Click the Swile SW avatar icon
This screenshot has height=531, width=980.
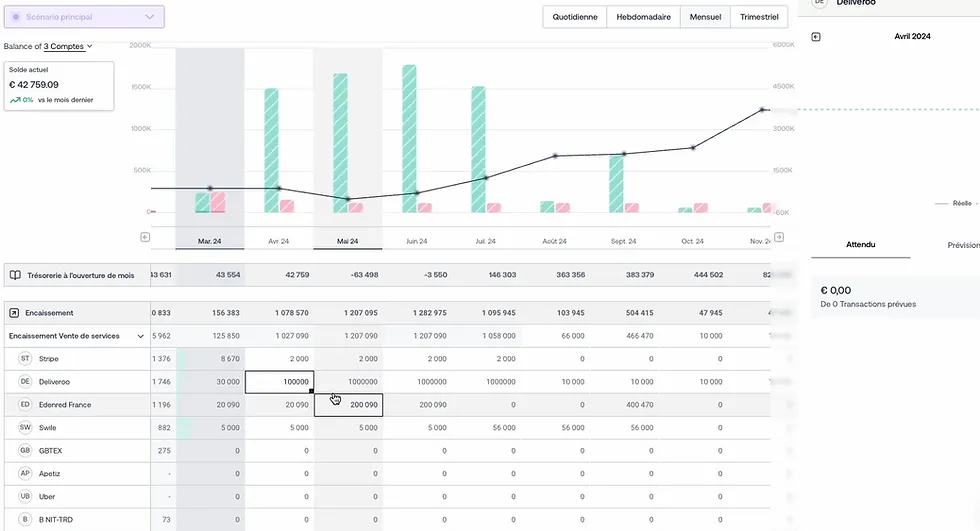coord(25,428)
